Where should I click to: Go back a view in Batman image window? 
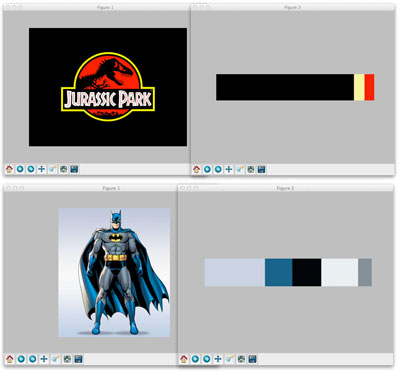click(x=21, y=359)
